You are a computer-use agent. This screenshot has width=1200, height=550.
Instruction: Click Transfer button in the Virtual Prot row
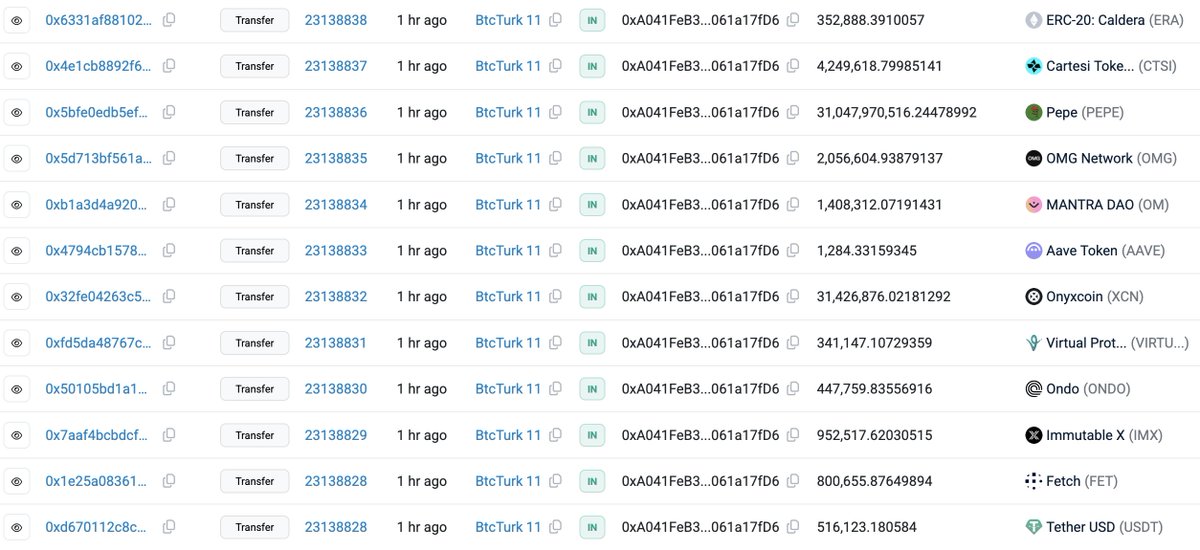(254, 343)
